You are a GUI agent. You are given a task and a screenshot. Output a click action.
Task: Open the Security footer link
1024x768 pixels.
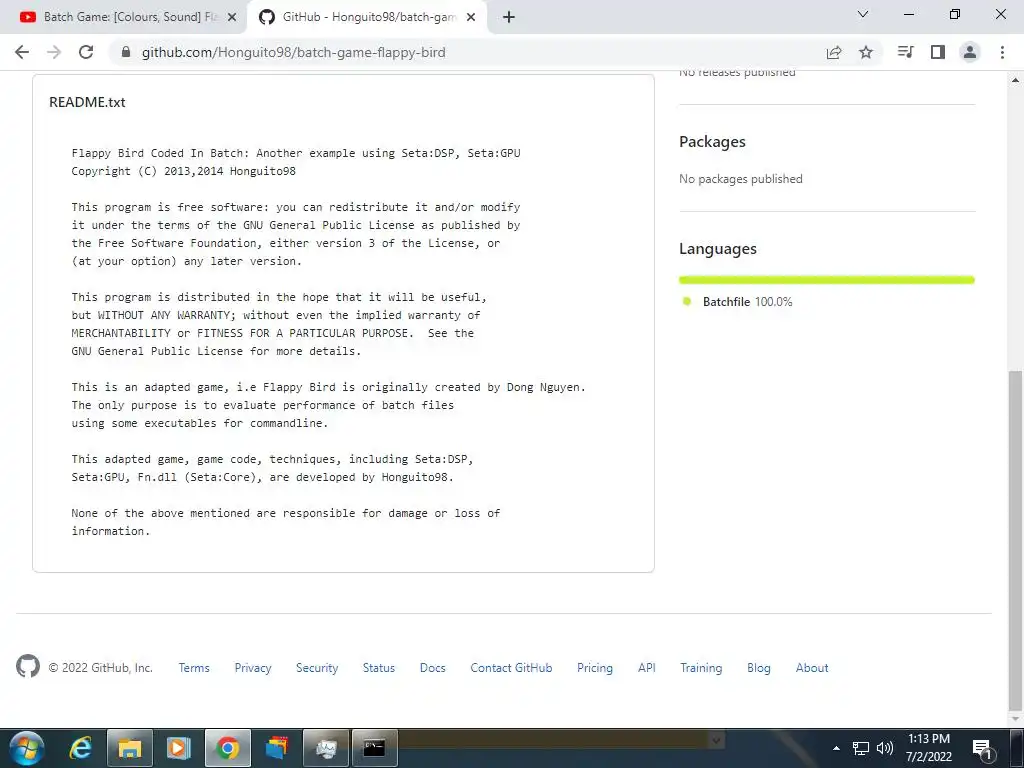tap(317, 668)
